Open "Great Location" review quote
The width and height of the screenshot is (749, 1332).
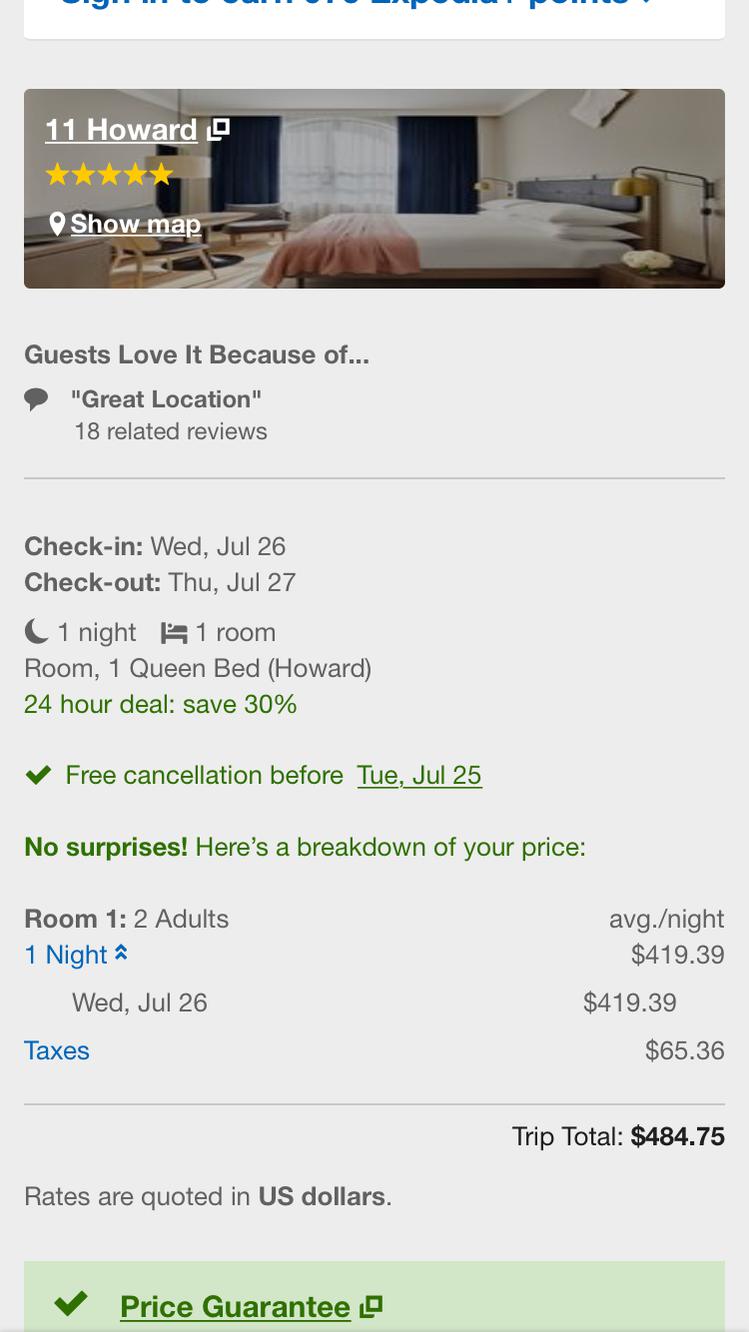point(166,399)
